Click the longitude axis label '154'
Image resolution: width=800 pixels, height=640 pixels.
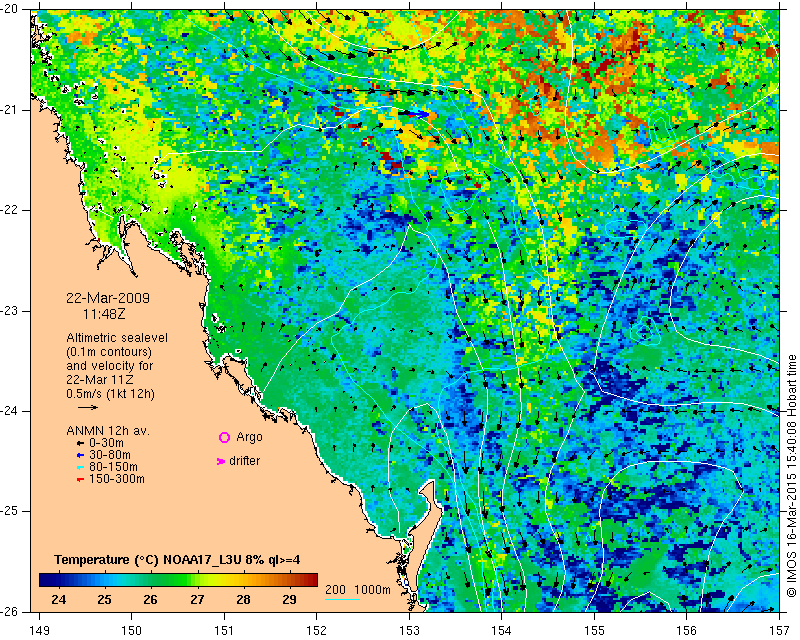[502, 631]
